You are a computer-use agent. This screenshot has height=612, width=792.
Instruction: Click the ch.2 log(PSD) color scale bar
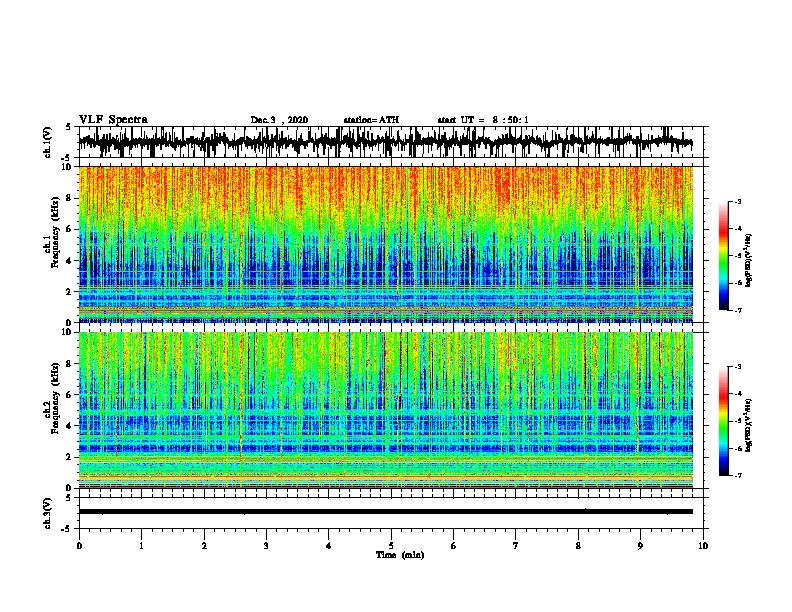point(723,421)
